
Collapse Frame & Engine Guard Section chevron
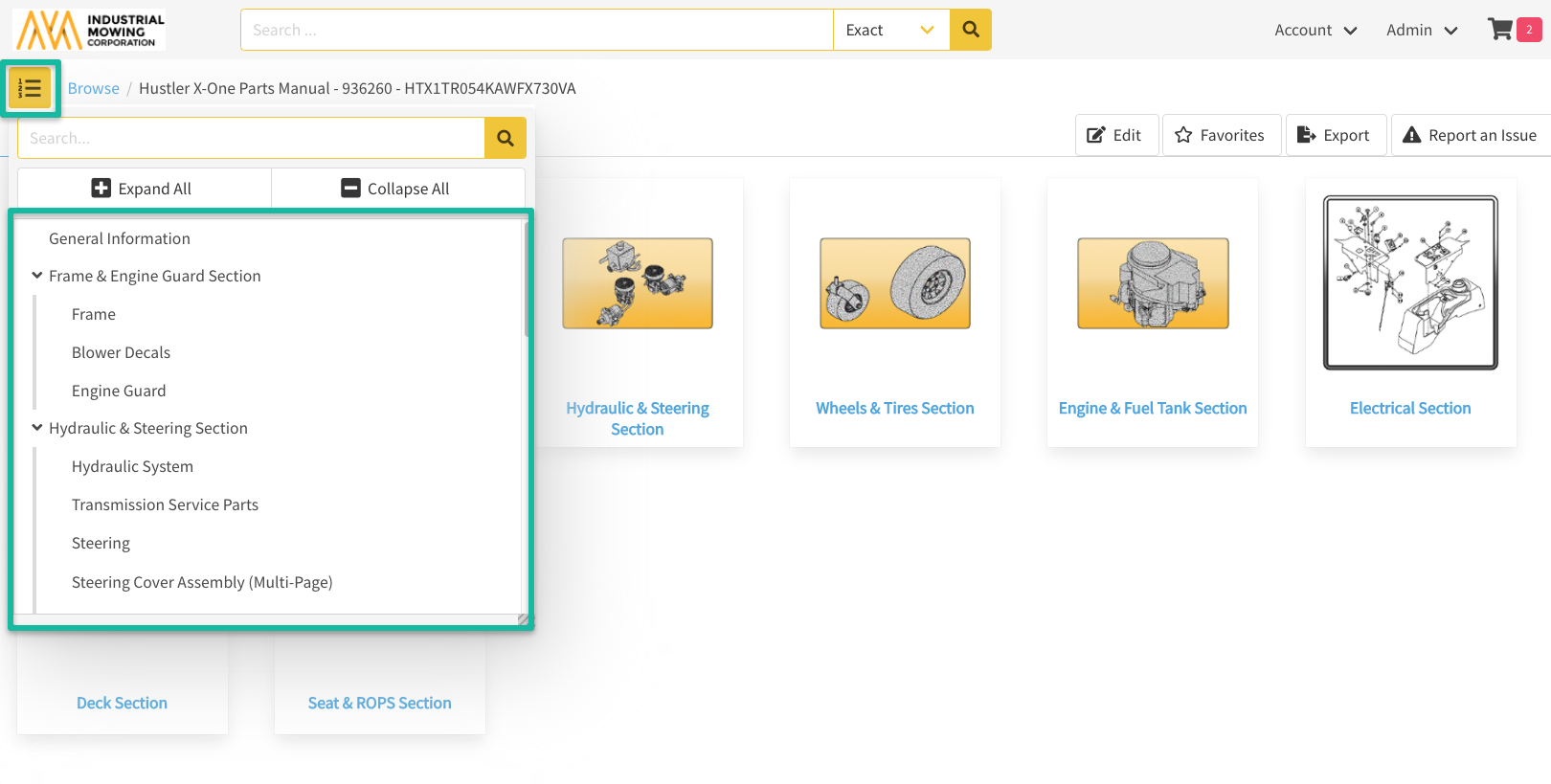(x=37, y=276)
